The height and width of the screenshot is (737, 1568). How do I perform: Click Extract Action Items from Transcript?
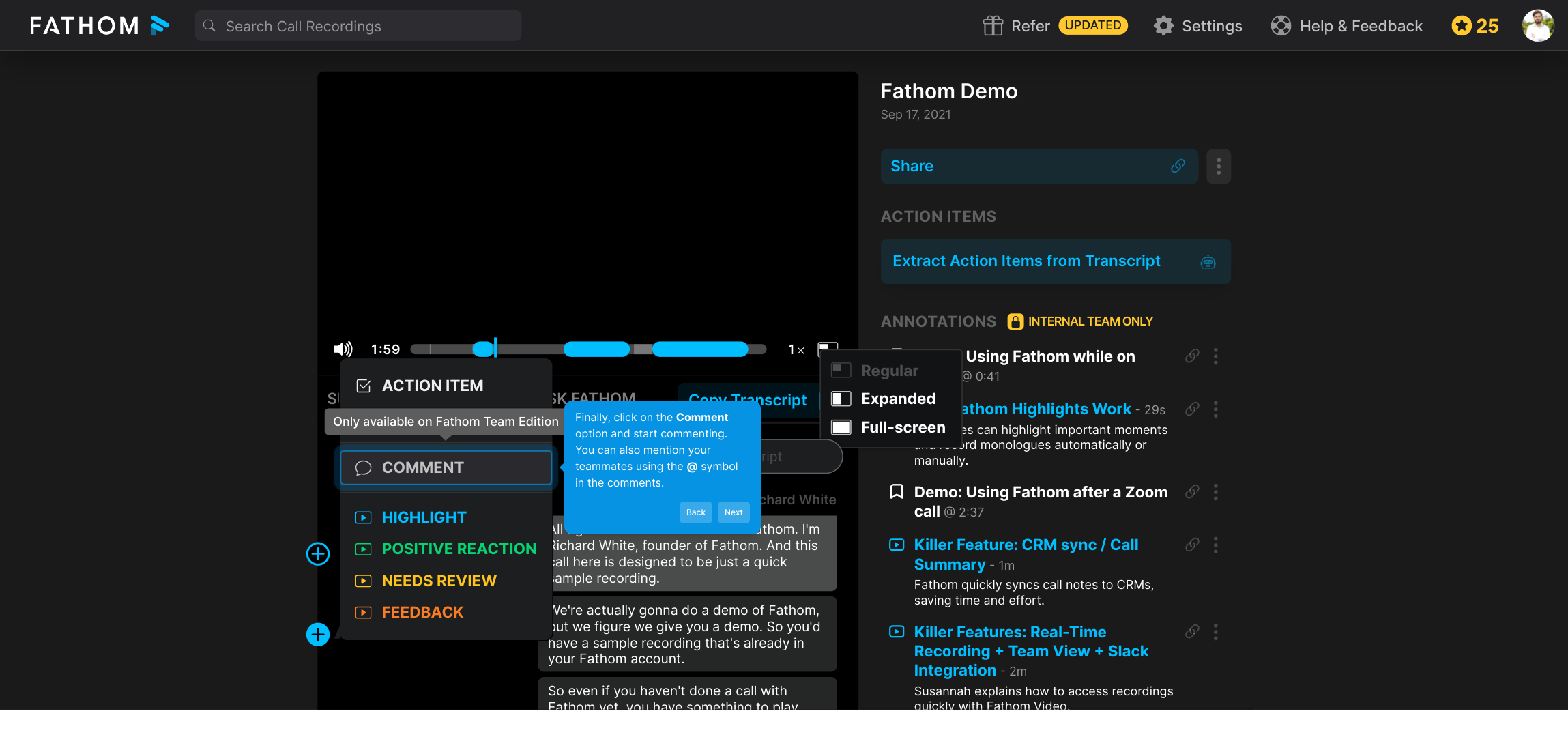point(1056,261)
